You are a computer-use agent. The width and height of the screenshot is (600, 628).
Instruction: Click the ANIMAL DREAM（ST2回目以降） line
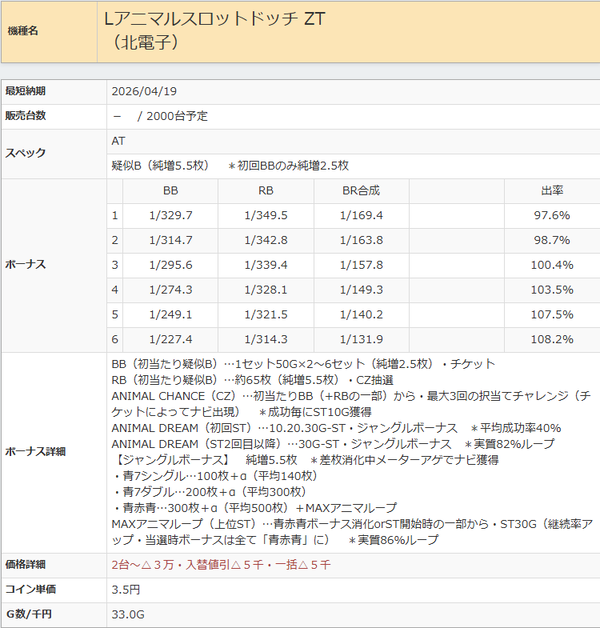[333, 444]
